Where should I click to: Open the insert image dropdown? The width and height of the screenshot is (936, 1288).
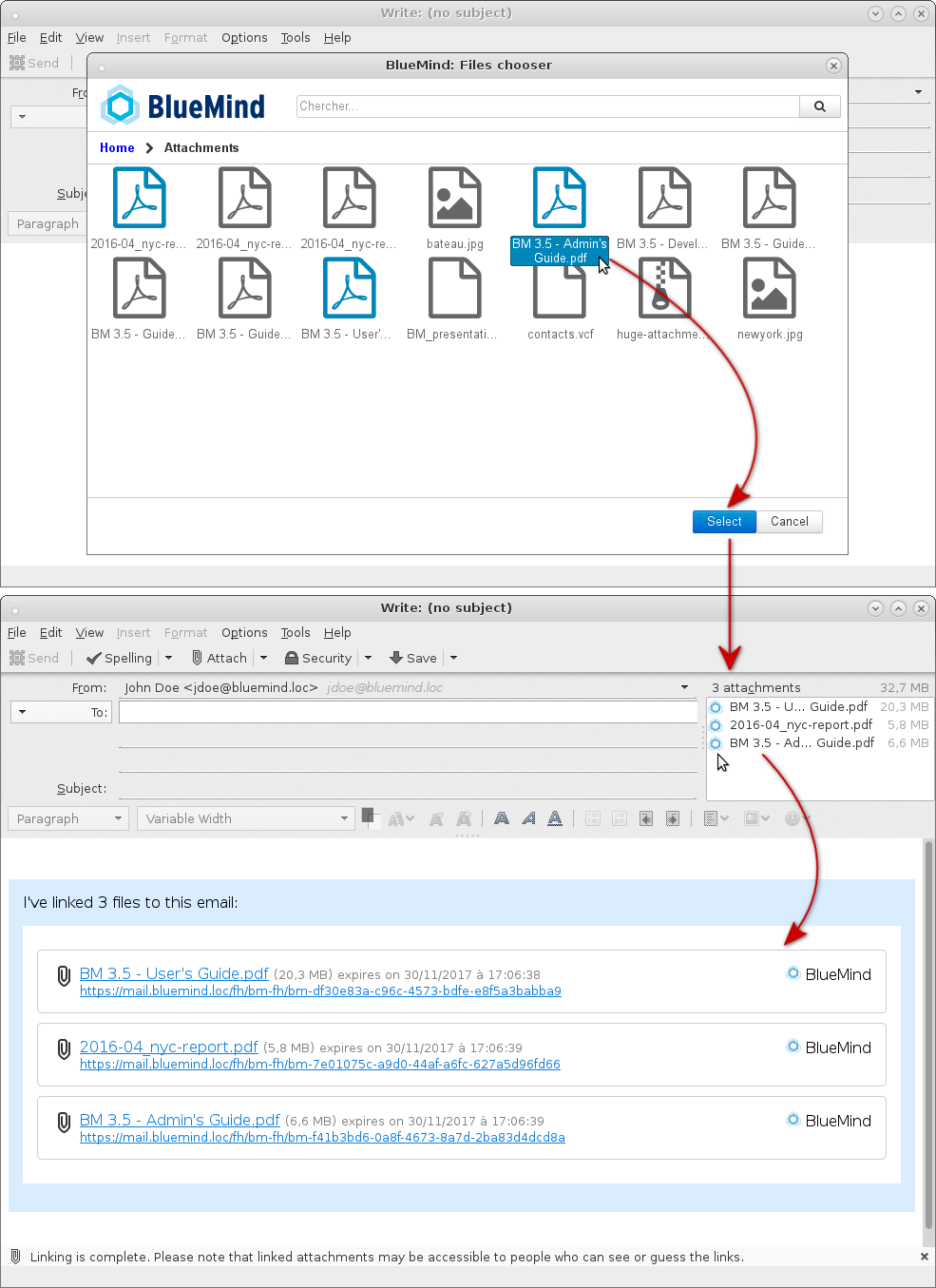[757, 818]
